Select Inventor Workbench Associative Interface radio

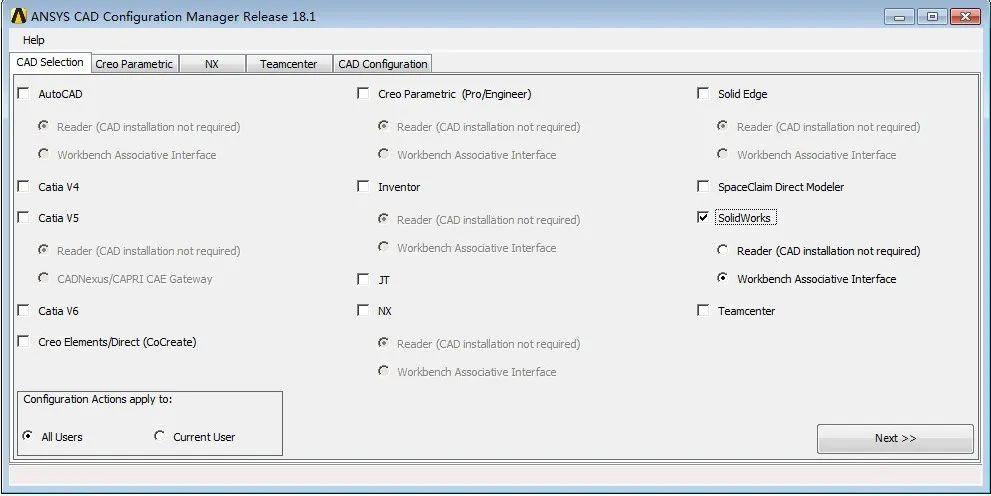(383, 246)
